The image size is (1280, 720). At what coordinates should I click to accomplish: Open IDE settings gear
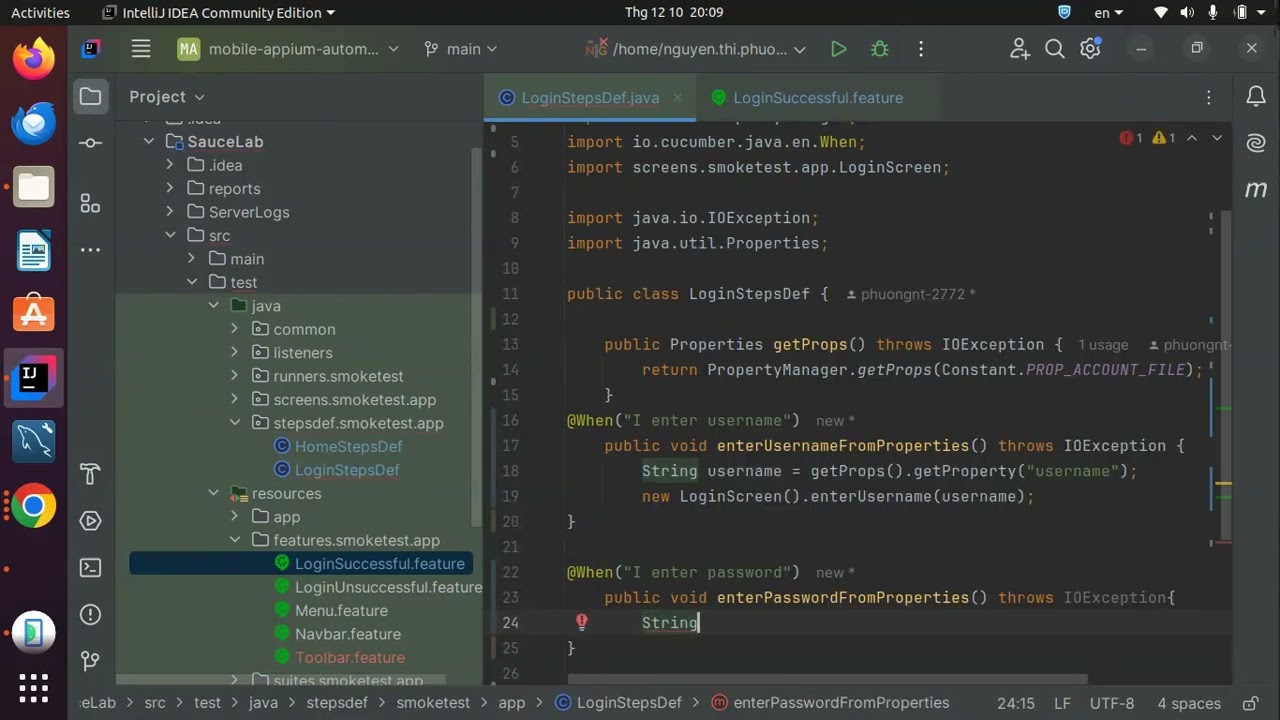pos(1090,48)
